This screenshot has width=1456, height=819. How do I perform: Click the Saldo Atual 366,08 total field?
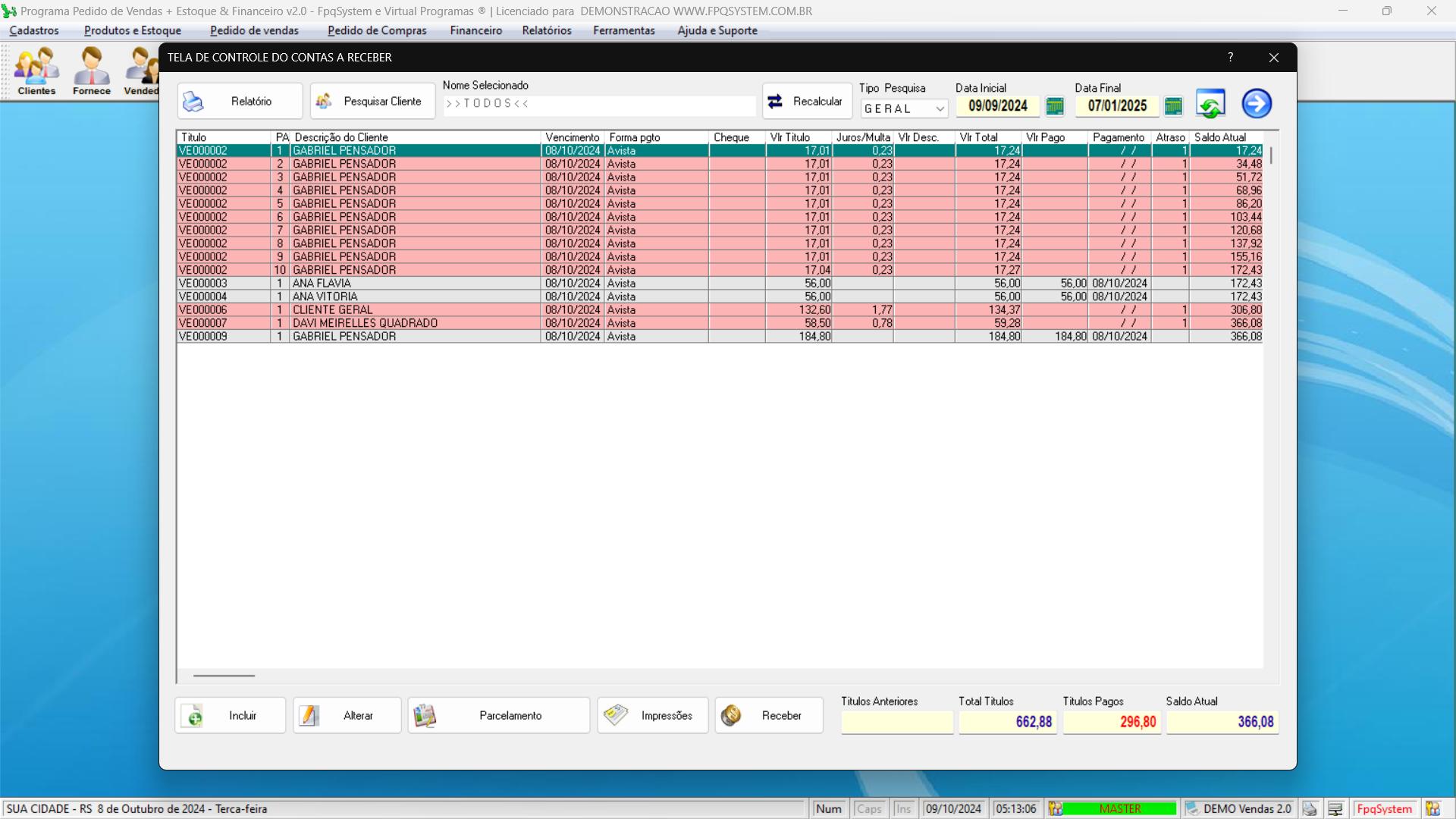(x=1222, y=722)
